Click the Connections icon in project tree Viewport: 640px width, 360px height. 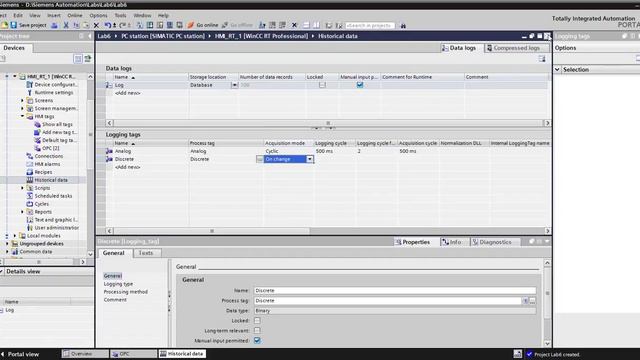(x=29, y=156)
